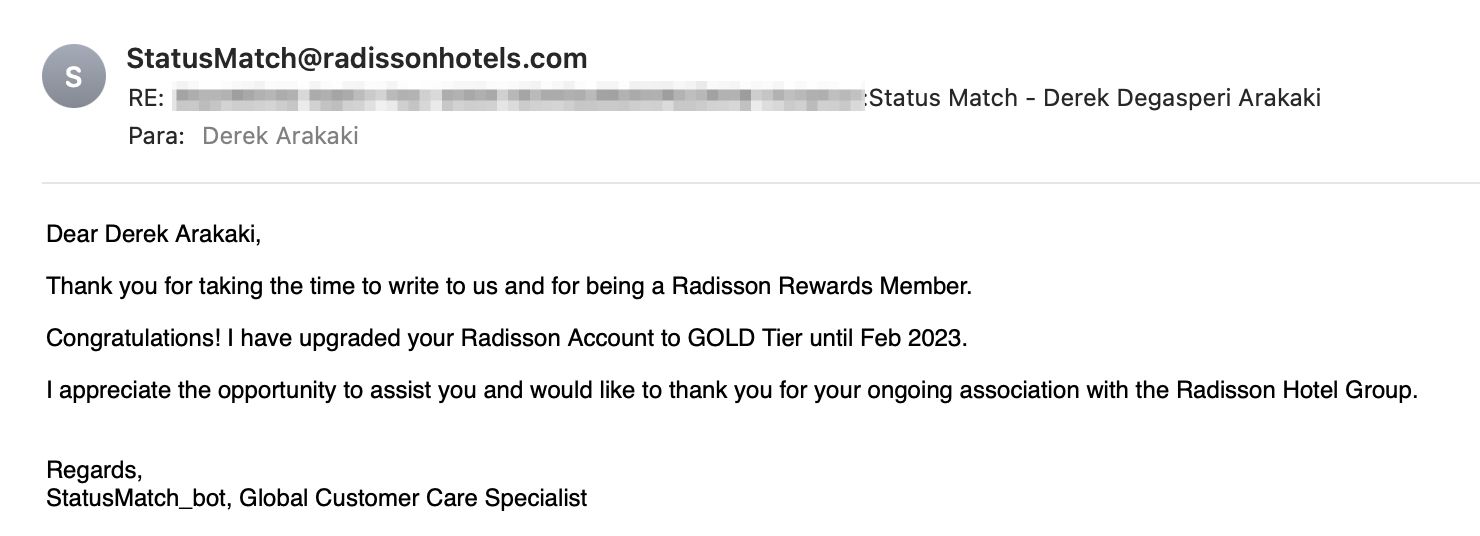Click the "Para:" recipient label
The height and width of the screenshot is (536, 1480).
pos(157,136)
